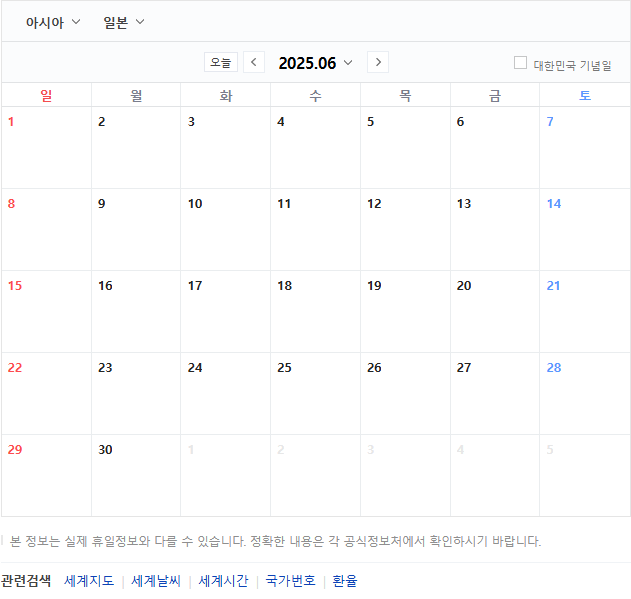Select date 7 in the first week

550,122
